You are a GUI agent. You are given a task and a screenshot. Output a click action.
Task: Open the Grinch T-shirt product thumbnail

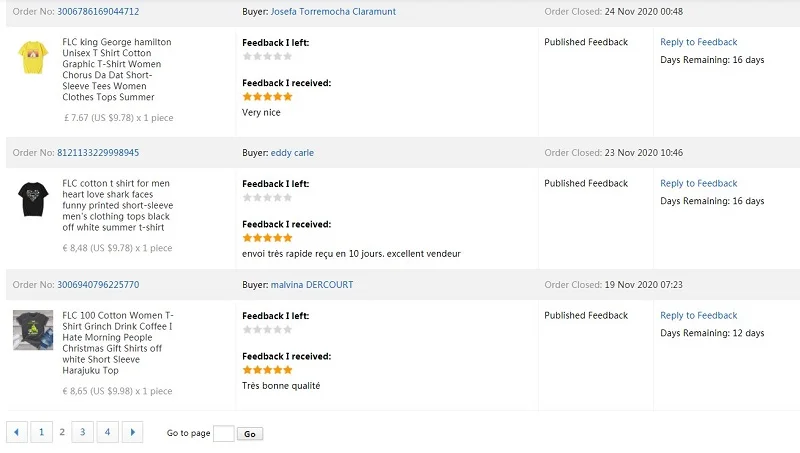[33, 330]
